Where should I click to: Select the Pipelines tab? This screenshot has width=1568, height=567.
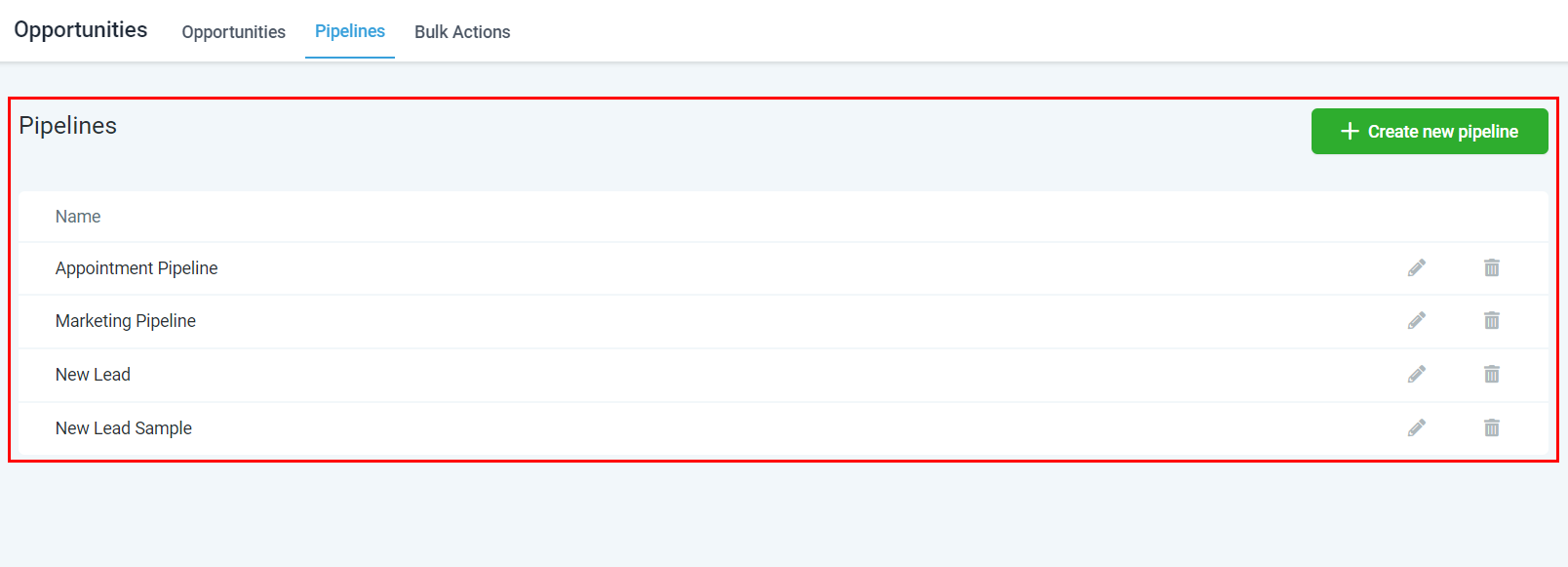[x=350, y=31]
